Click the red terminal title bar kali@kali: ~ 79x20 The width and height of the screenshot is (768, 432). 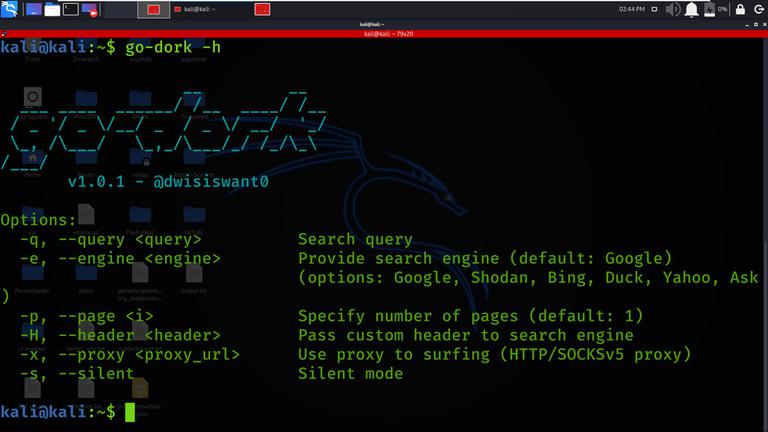[388, 34]
